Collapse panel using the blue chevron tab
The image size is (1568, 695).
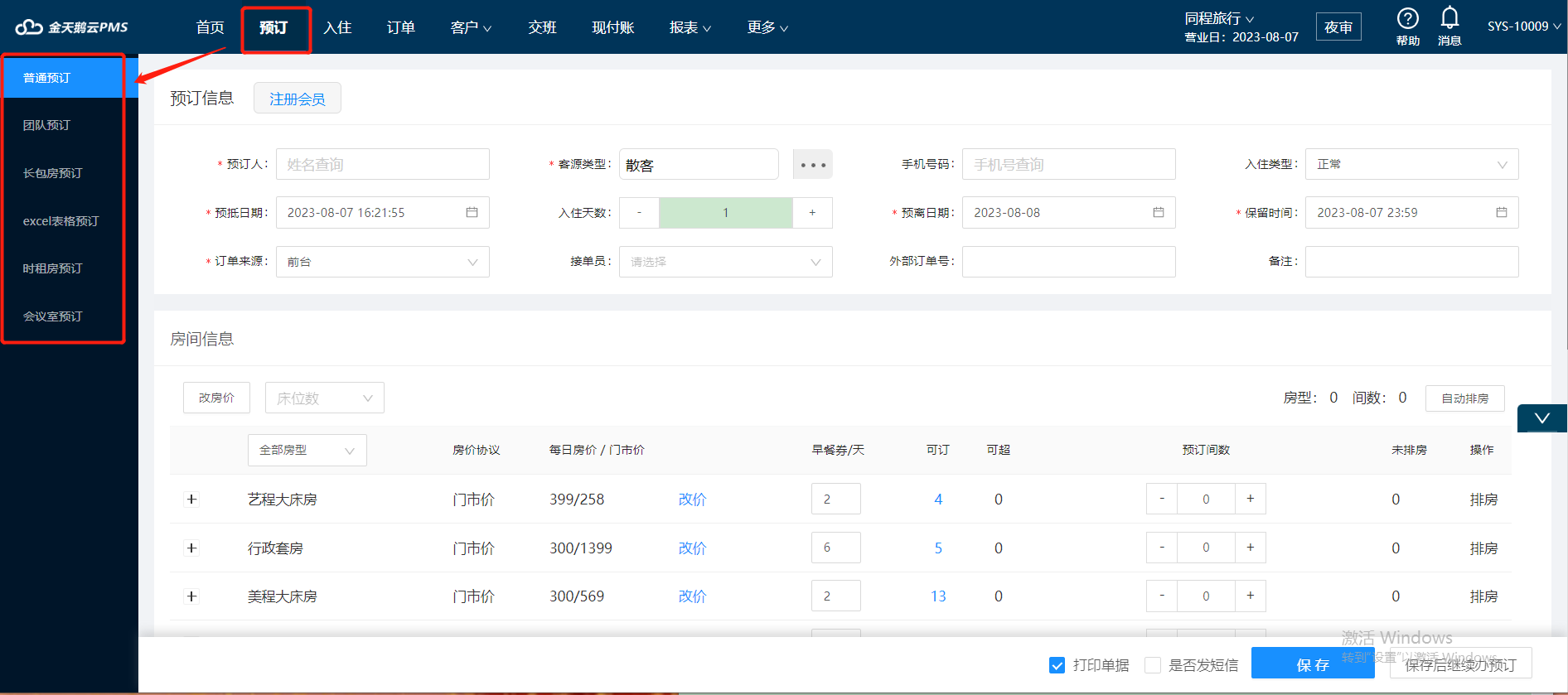(x=1541, y=418)
